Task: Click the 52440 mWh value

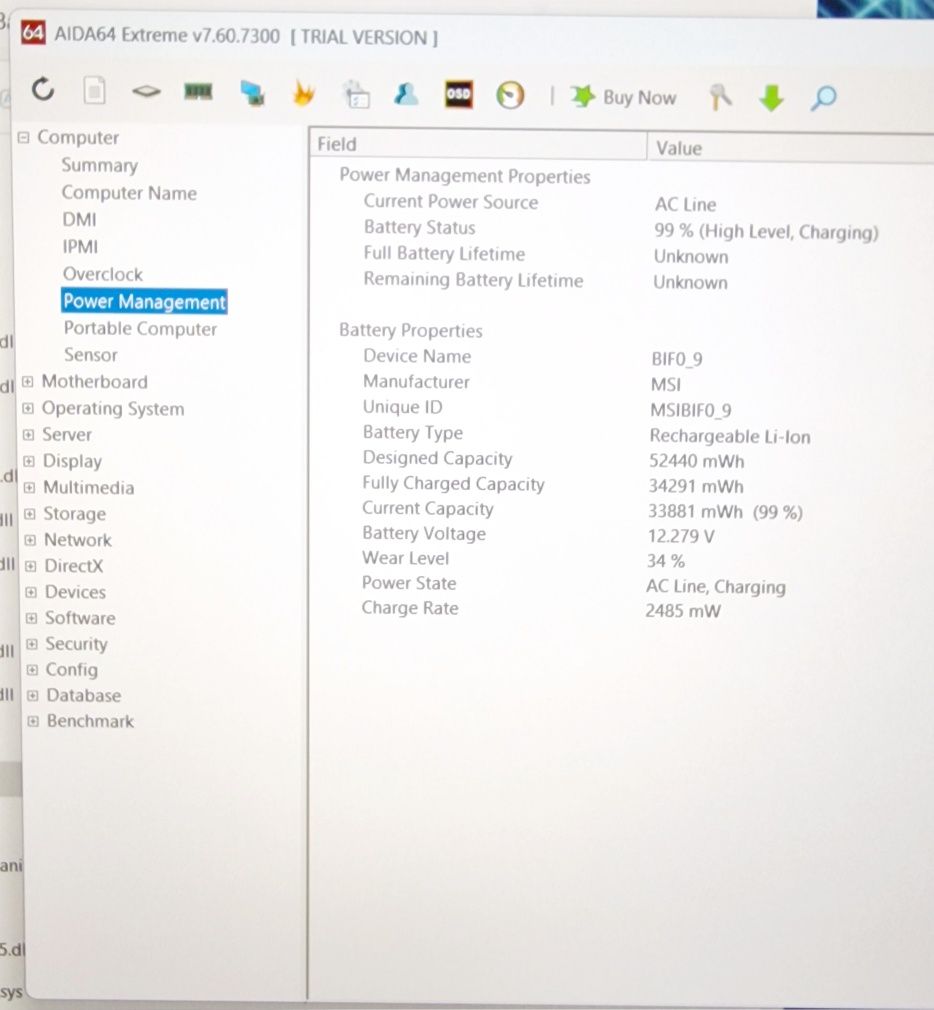Action: [696, 461]
